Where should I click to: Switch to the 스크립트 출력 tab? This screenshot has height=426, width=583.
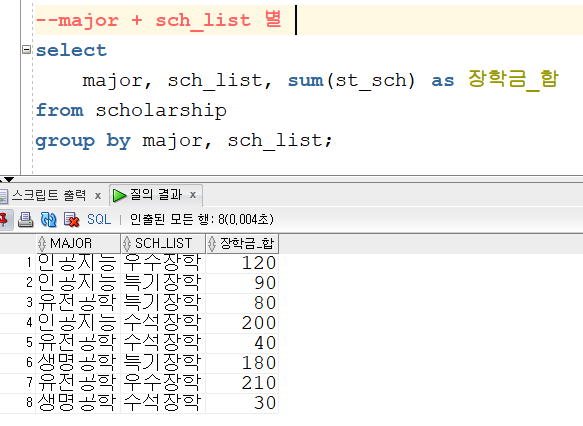[x=49, y=195]
